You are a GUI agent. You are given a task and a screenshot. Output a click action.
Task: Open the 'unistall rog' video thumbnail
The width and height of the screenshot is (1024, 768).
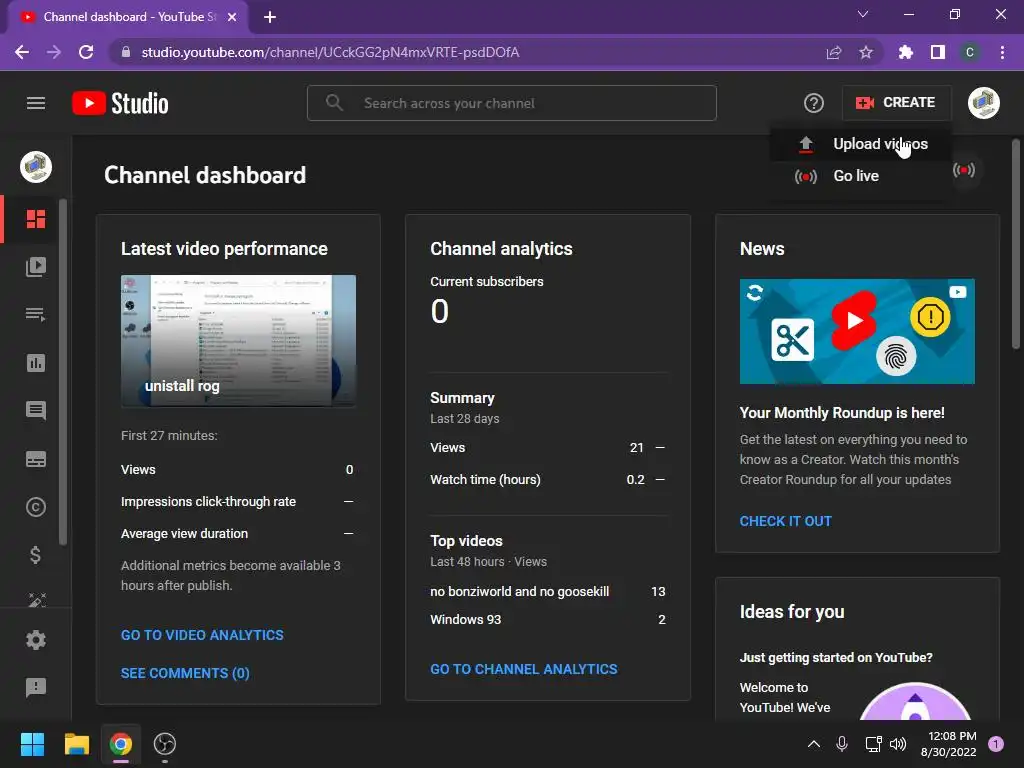click(x=238, y=340)
